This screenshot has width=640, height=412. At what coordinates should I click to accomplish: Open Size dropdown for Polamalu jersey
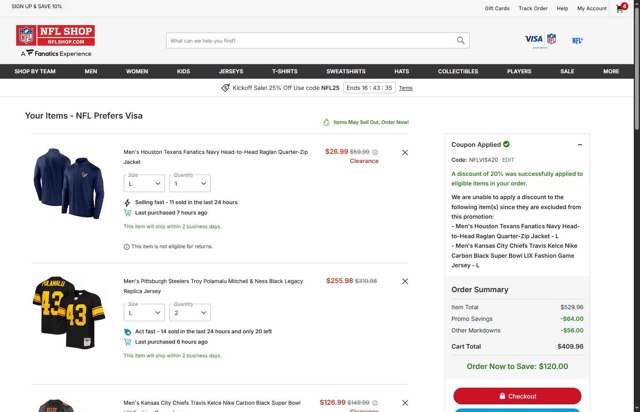144,312
